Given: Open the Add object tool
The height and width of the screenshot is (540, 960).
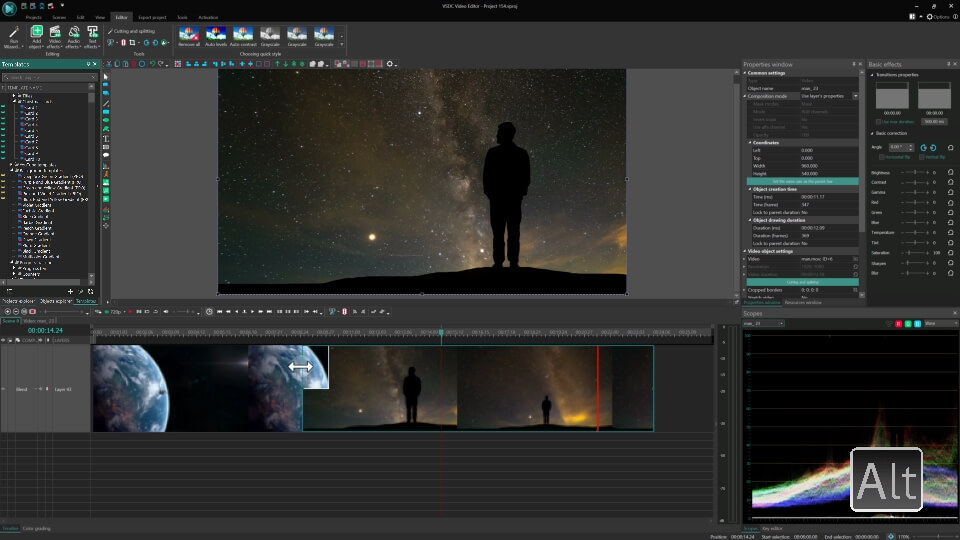Looking at the screenshot, I should [x=36, y=37].
